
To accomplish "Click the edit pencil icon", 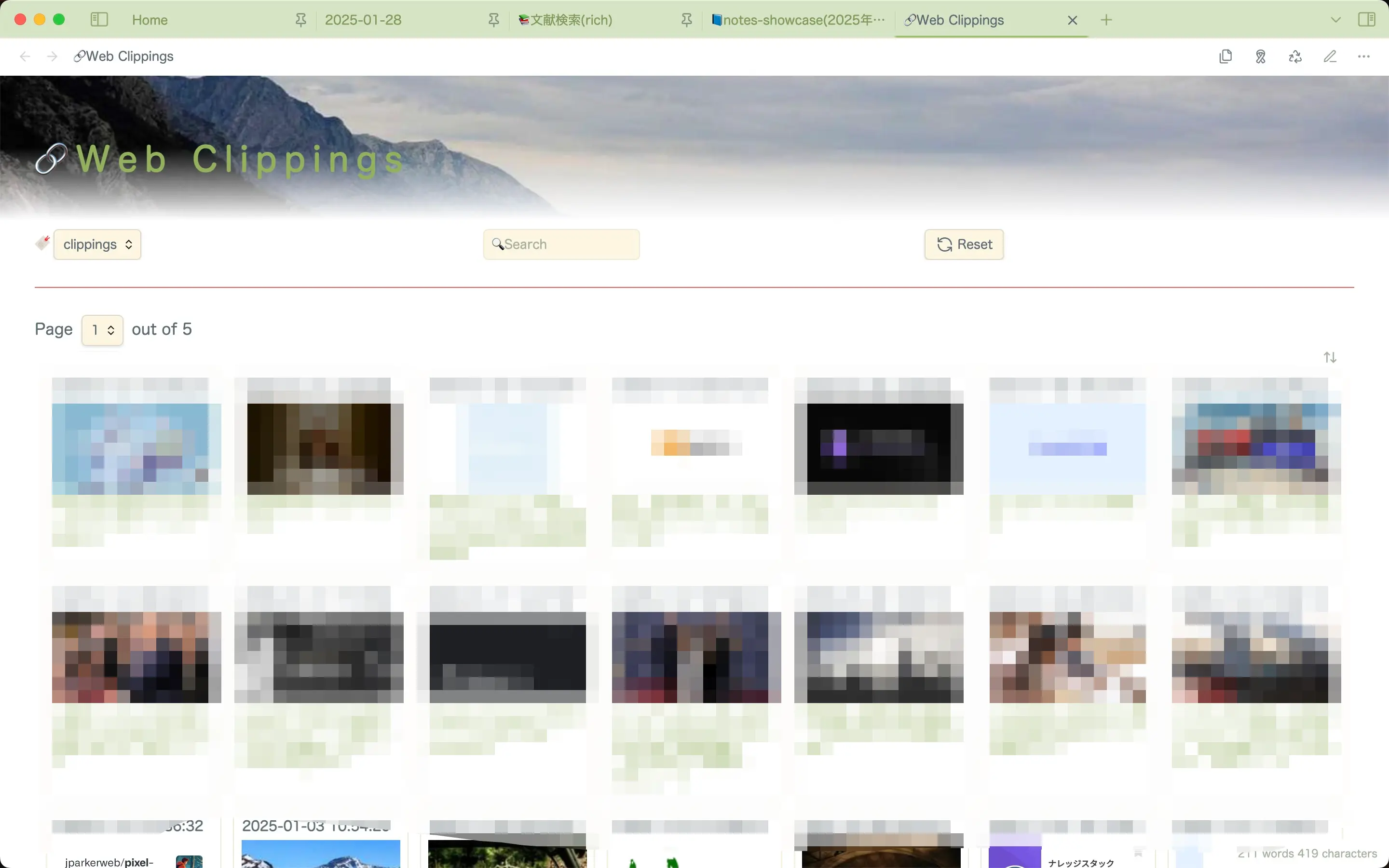I will tap(1330, 56).
